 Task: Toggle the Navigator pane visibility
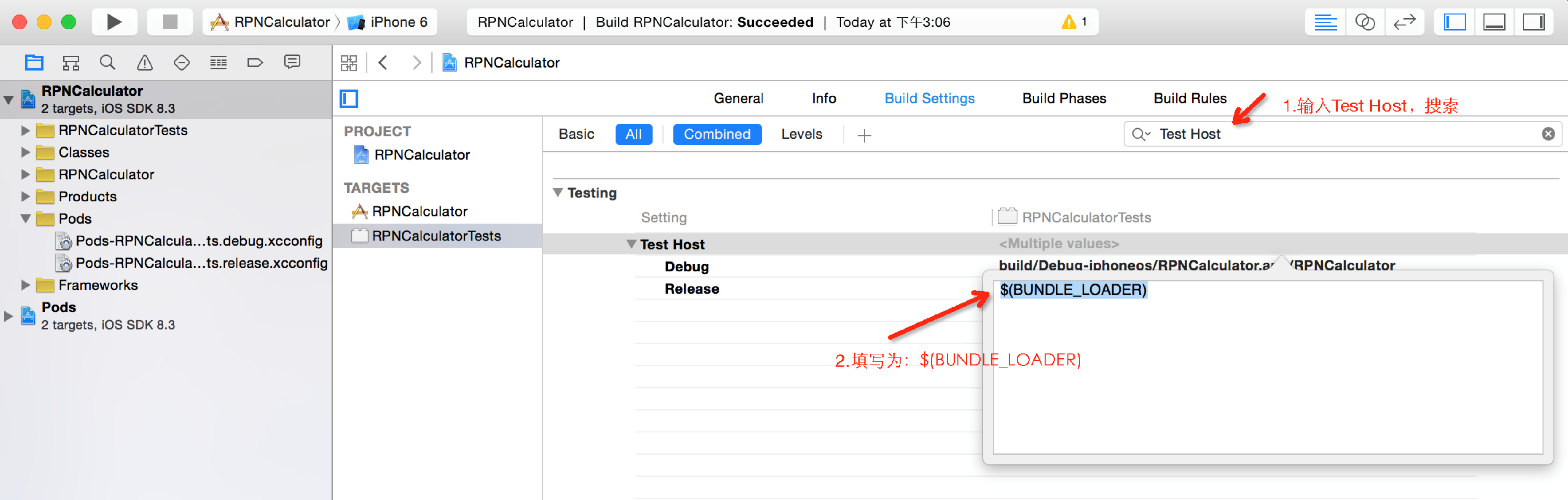tap(1454, 22)
